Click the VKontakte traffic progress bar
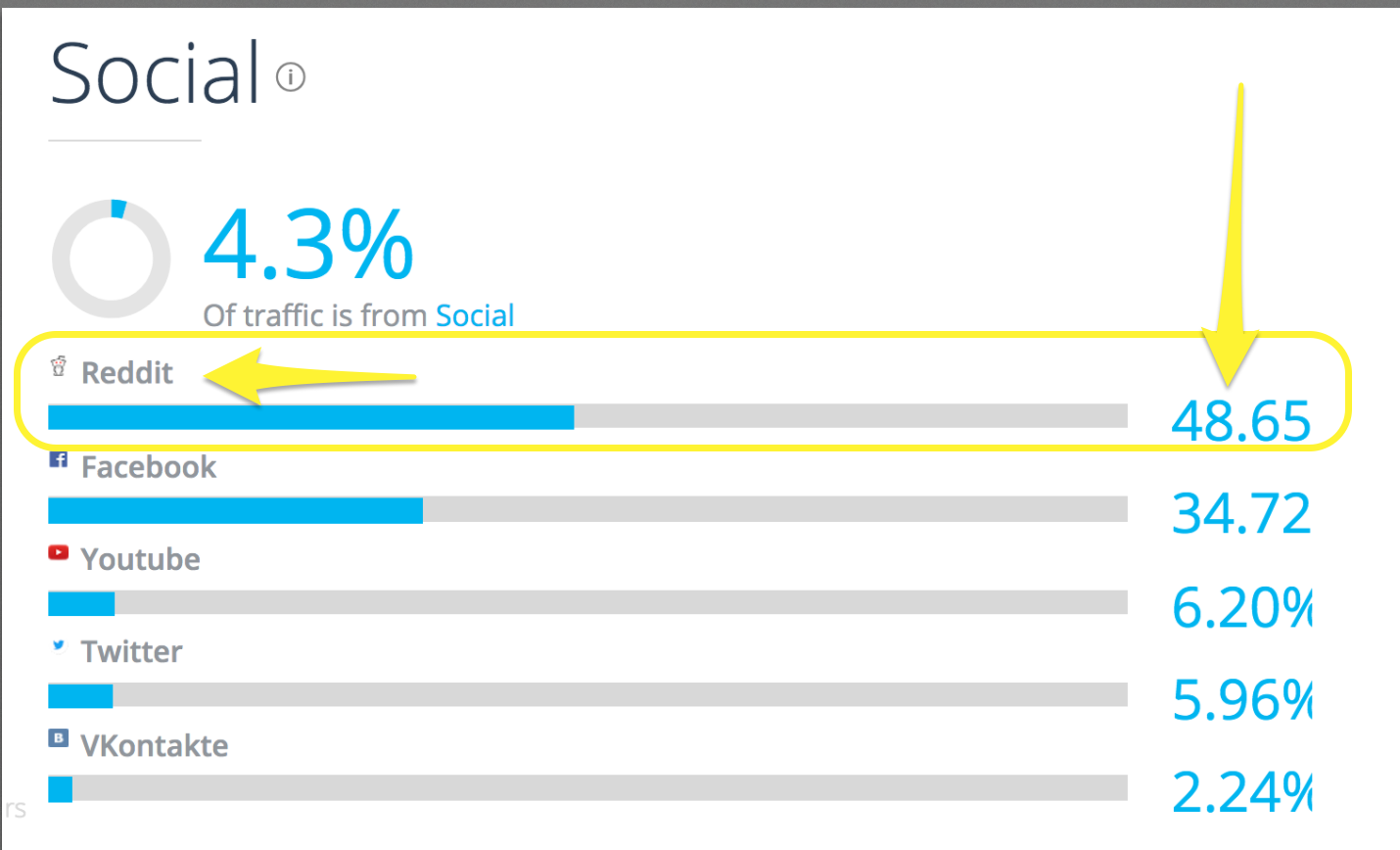 (x=587, y=788)
